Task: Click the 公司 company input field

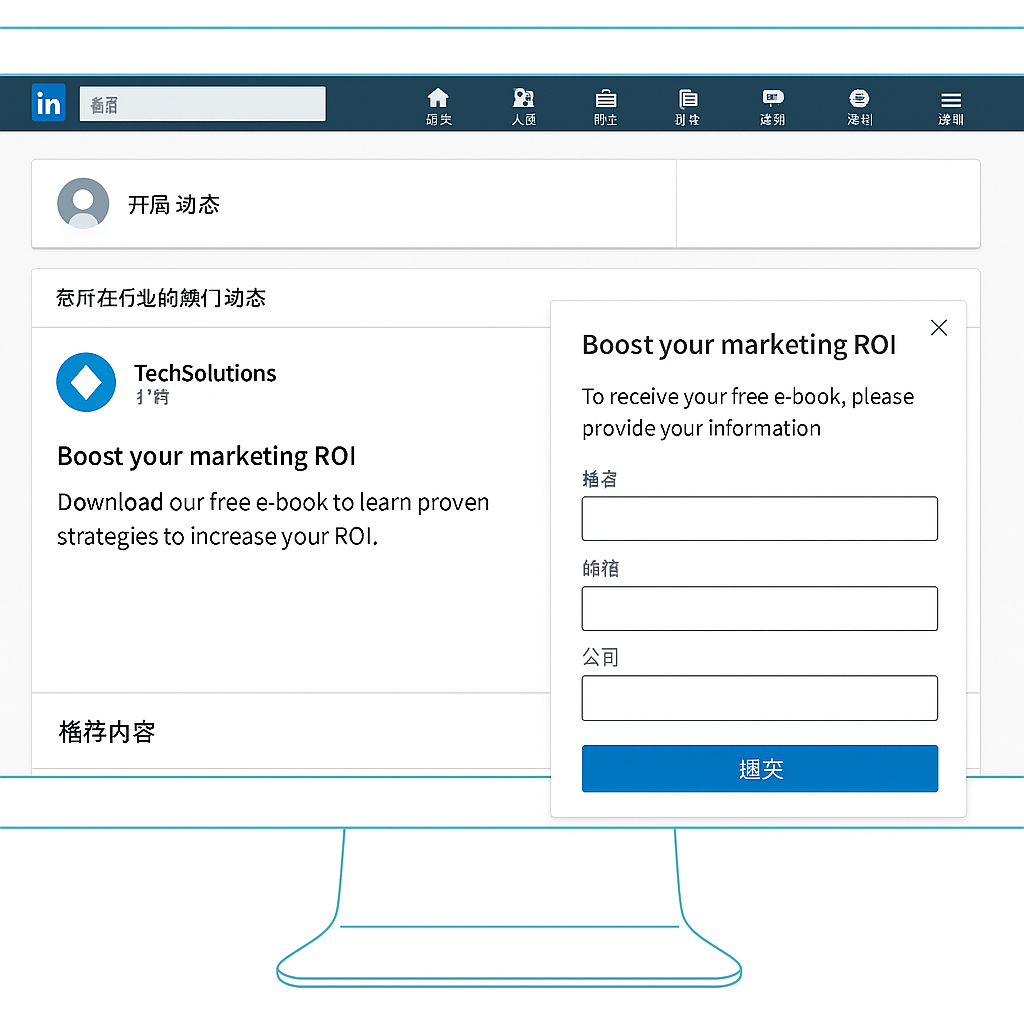Action: 759,698
